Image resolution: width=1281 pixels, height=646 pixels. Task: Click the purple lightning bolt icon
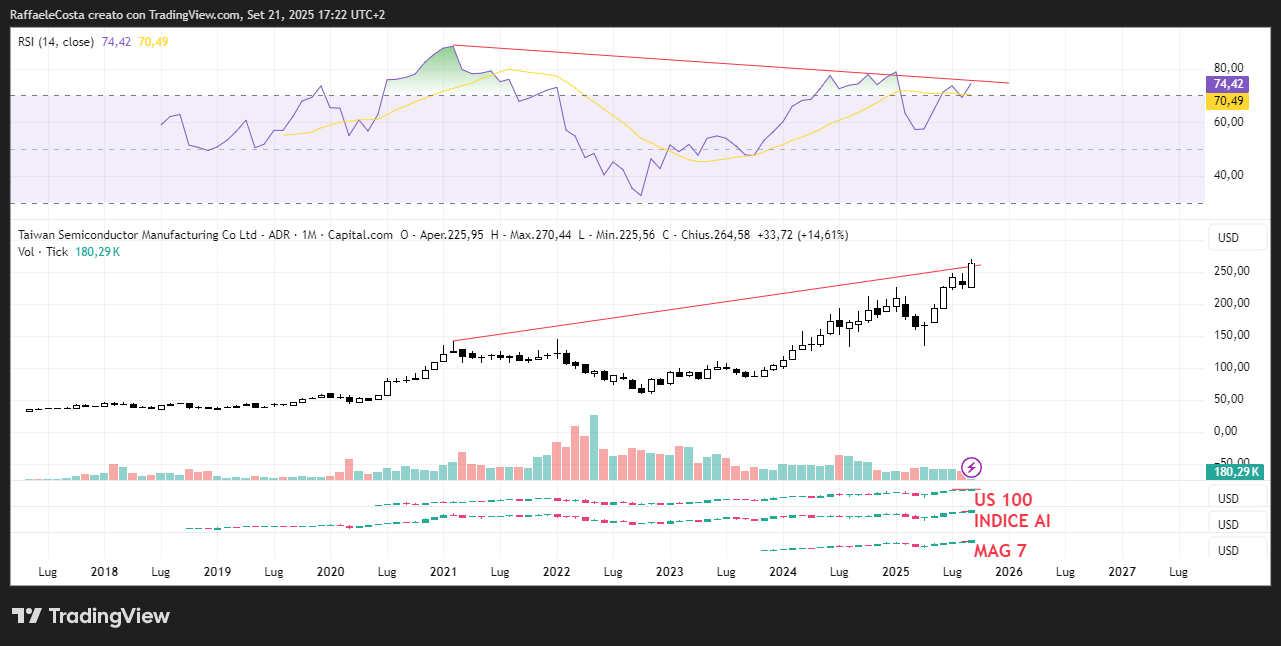click(x=971, y=467)
